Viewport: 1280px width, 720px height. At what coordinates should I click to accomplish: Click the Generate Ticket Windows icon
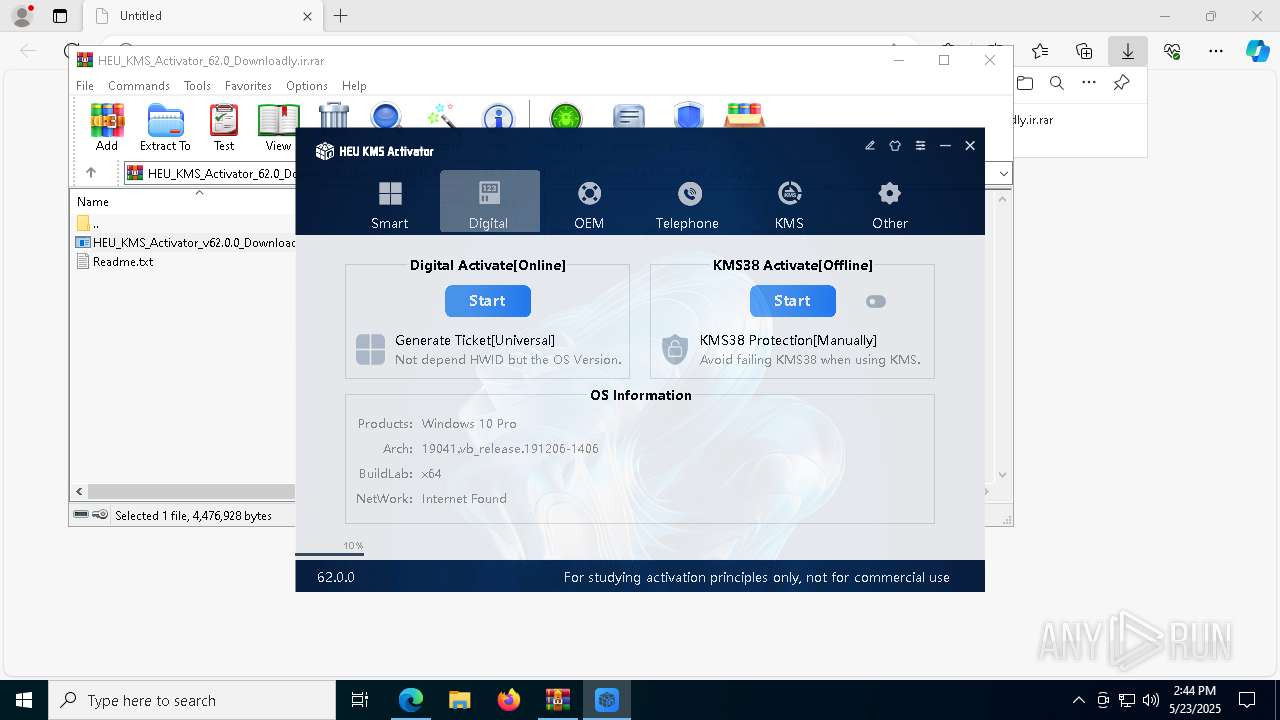370,350
